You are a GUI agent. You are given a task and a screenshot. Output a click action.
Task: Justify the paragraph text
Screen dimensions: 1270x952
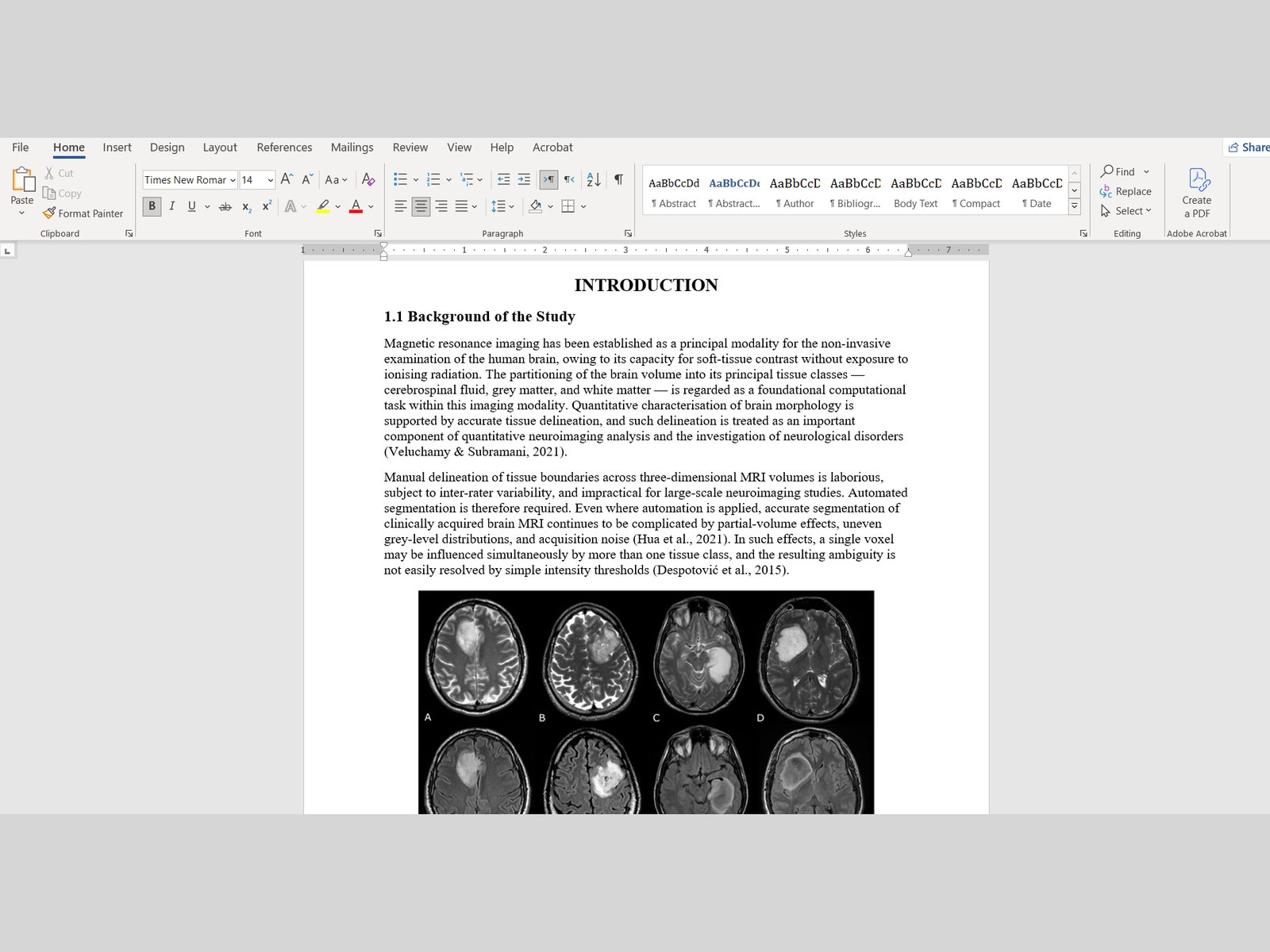tap(461, 206)
